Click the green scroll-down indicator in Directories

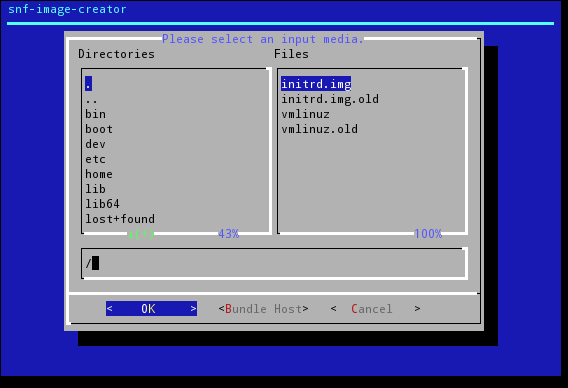(x=141, y=234)
